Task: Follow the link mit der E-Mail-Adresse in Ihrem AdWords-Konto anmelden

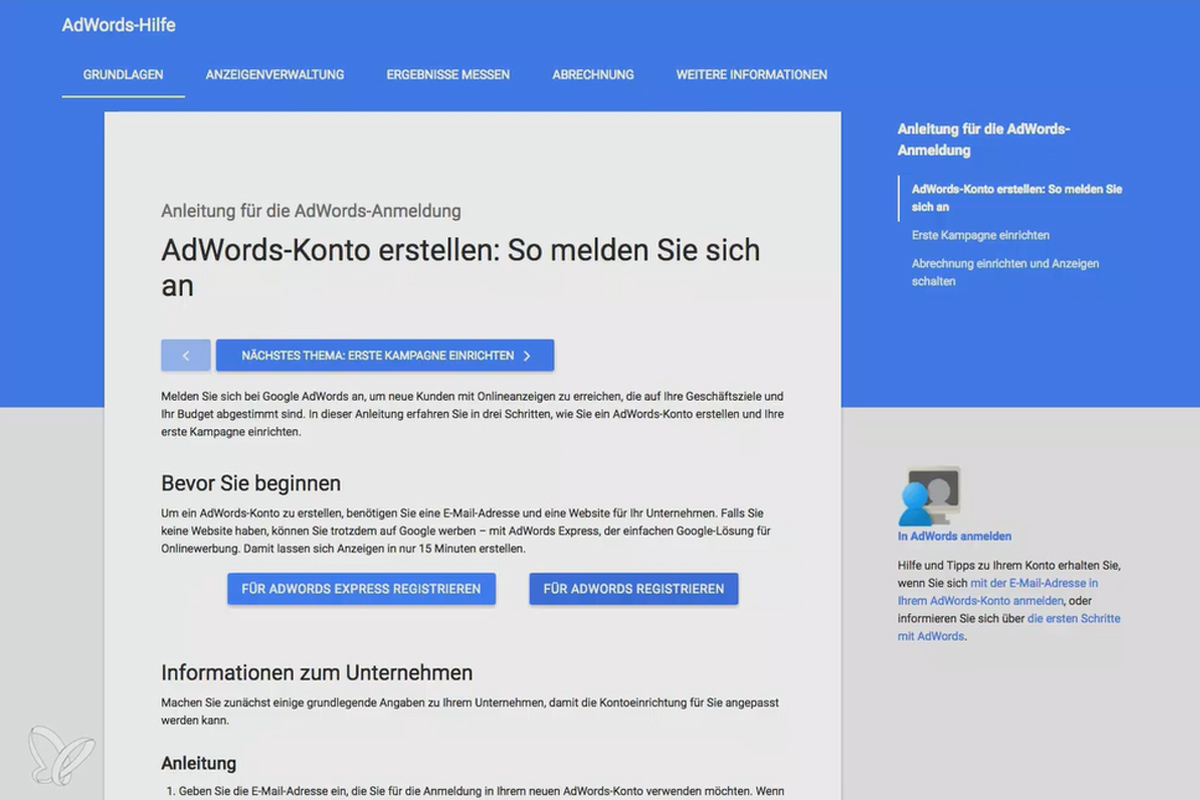Action: click(998, 592)
